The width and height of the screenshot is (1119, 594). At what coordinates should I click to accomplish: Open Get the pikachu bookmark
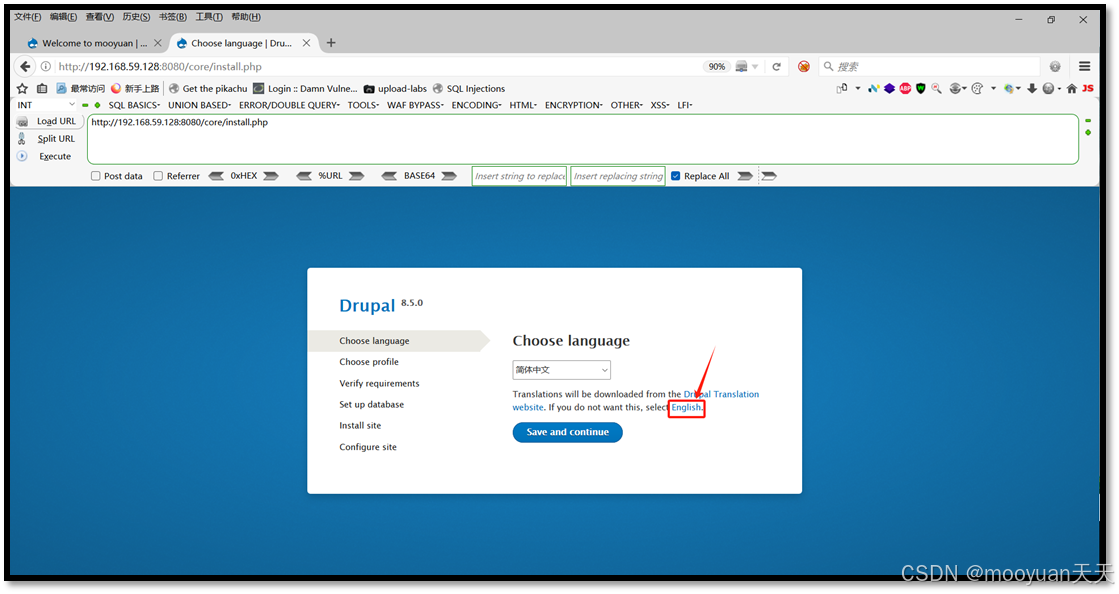coord(208,89)
